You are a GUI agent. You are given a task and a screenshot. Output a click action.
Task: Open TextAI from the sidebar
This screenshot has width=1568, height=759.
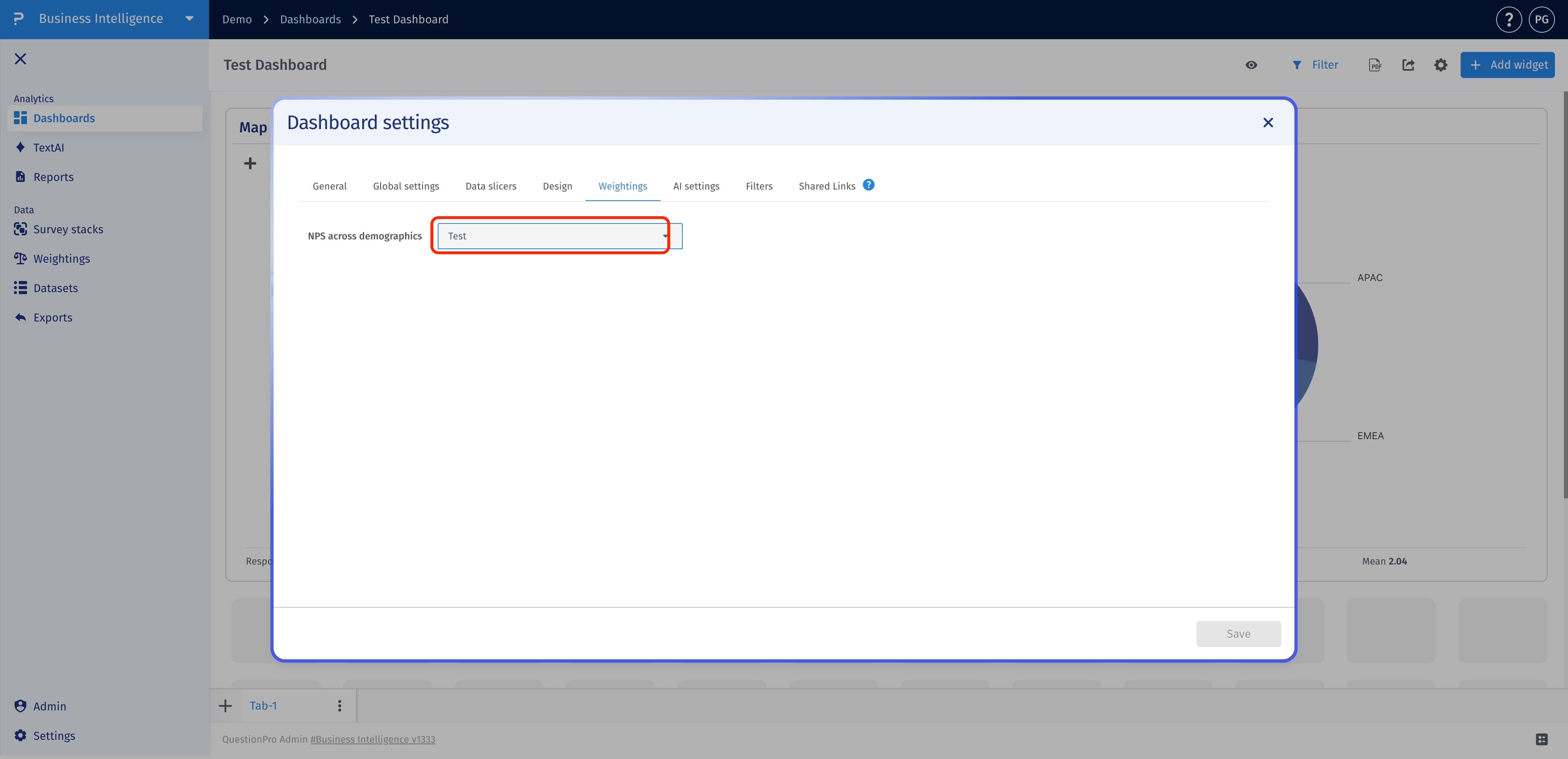click(x=48, y=147)
